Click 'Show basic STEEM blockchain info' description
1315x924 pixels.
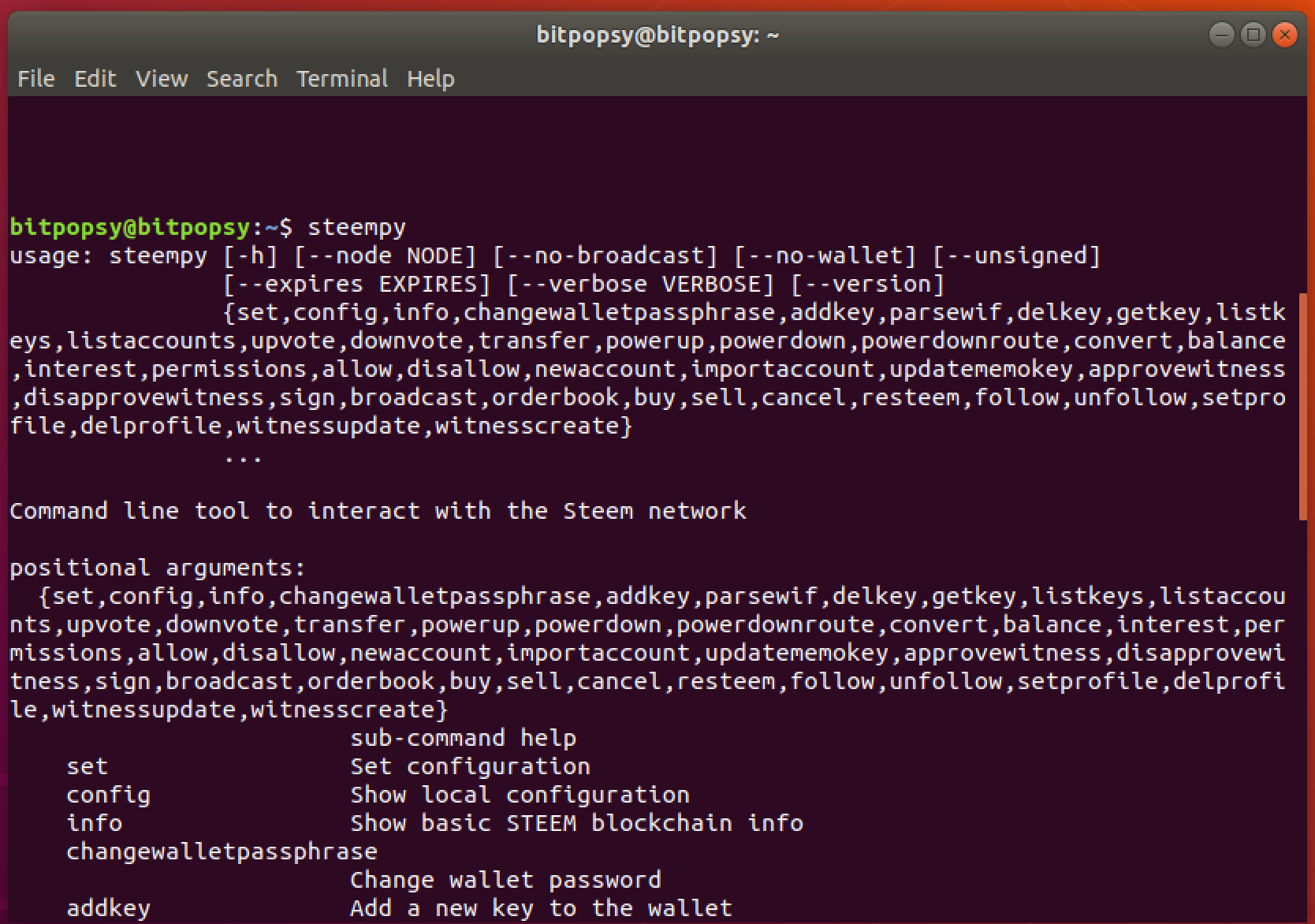pyautogui.click(x=577, y=823)
